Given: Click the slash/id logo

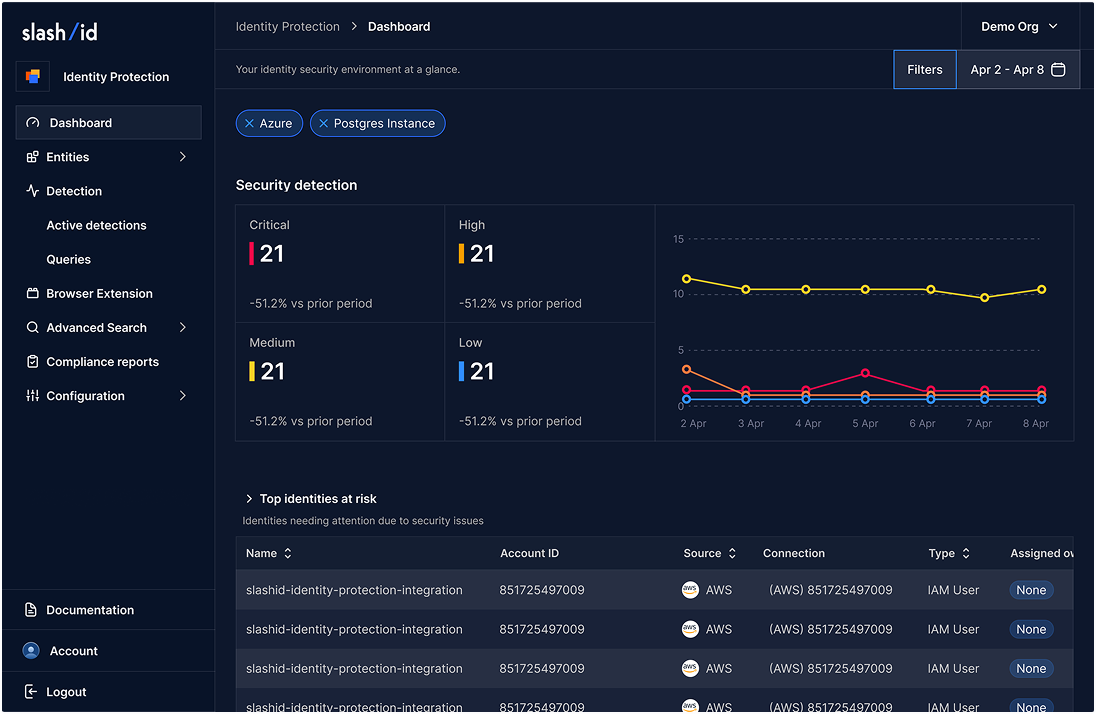Looking at the screenshot, I should click(60, 32).
